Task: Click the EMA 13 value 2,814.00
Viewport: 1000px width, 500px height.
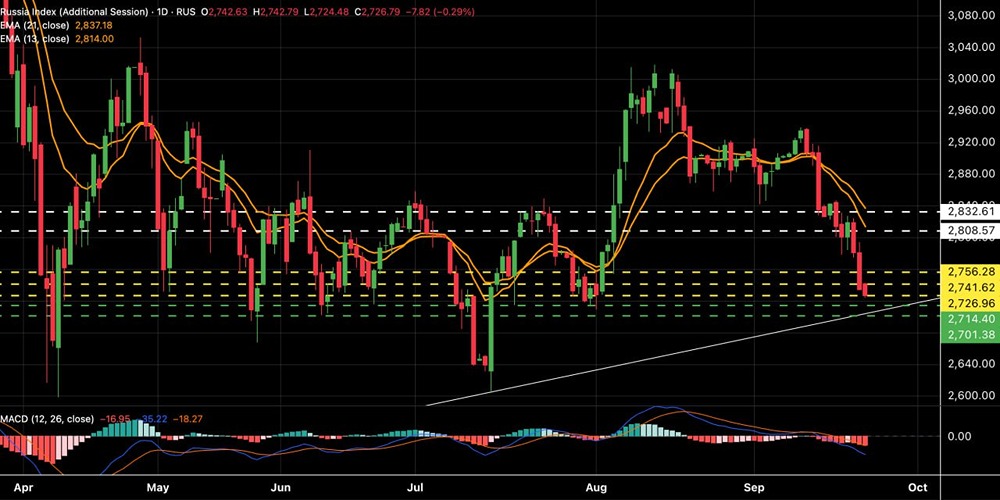Action: click(94, 39)
